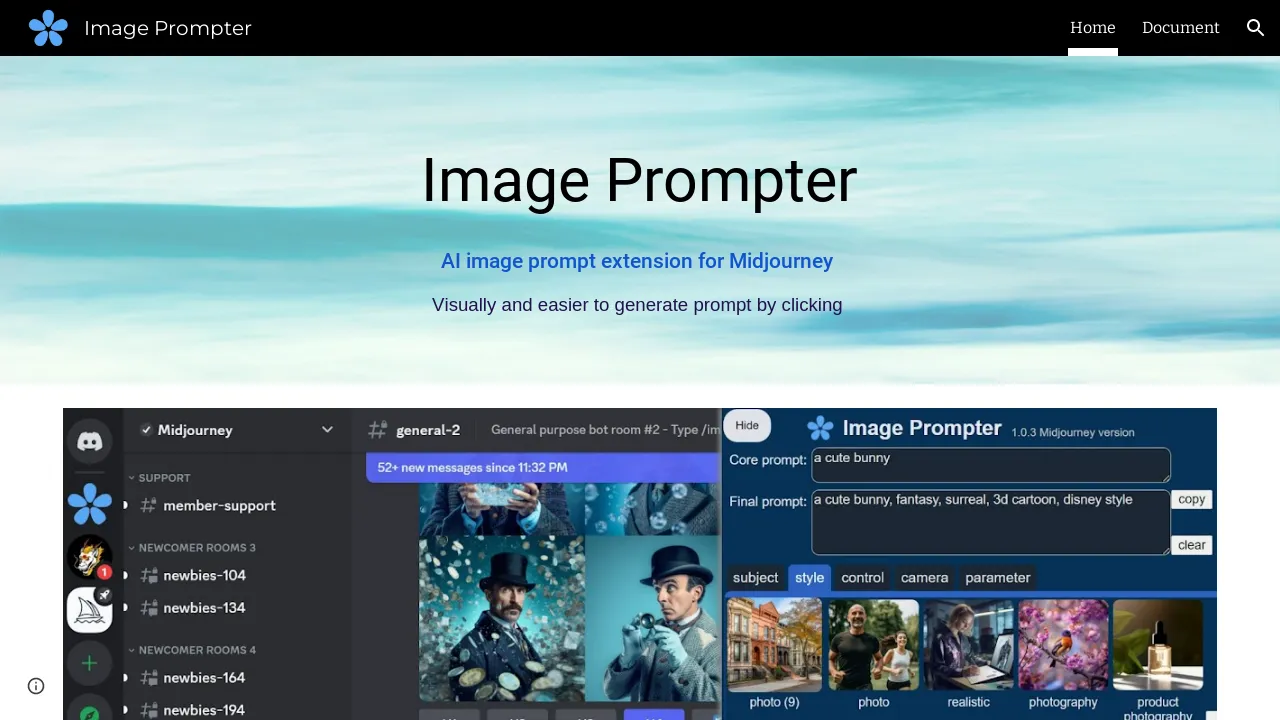Image resolution: width=1280 pixels, height=720 pixels.
Task: Copy the final prompt
Action: click(1191, 499)
